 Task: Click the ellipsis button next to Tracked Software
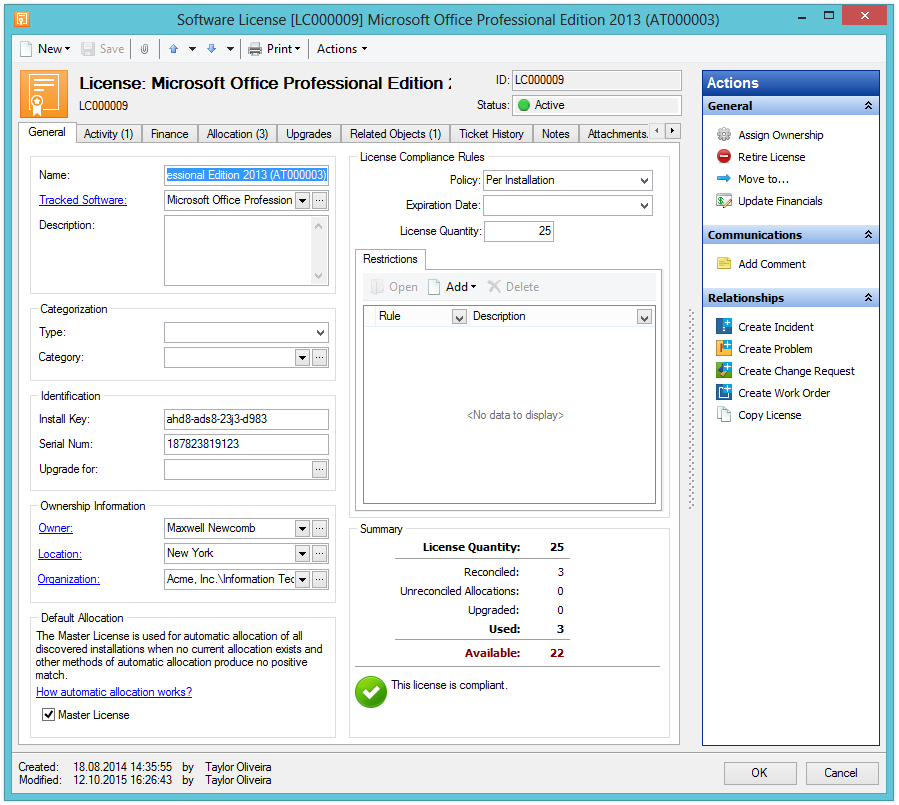pyautogui.click(x=320, y=200)
